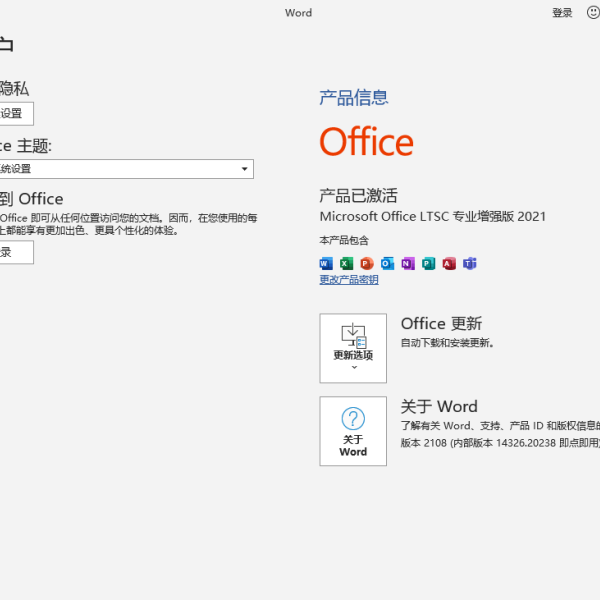Click the 产品信息 heading
The width and height of the screenshot is (600, 600).
coord(354,97)
